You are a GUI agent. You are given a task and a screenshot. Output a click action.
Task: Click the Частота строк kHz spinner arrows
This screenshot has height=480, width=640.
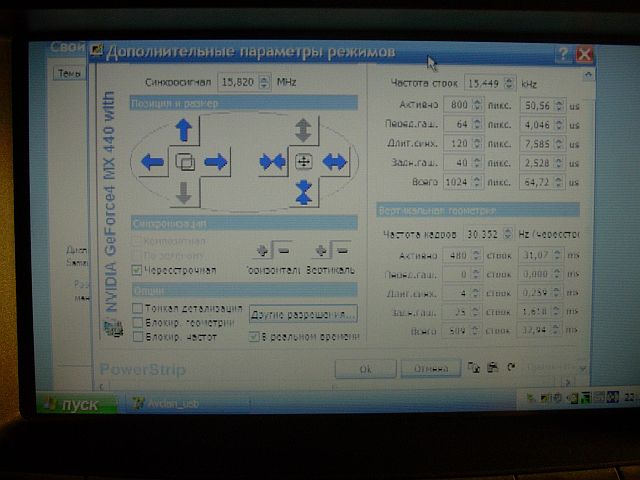tap(510, 83)
